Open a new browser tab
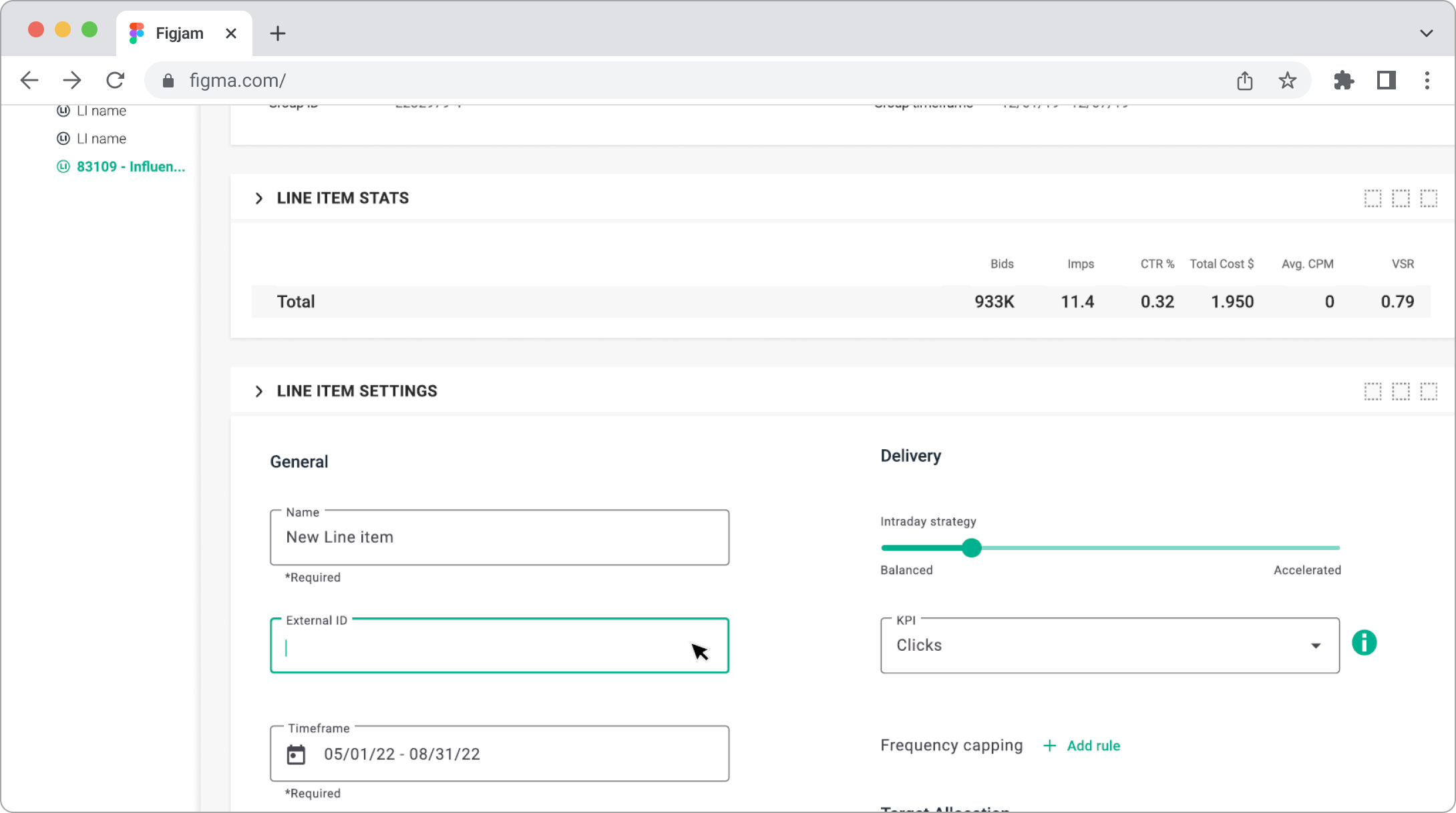Viewport: 1456px width, 813px height. pos(278,33)
